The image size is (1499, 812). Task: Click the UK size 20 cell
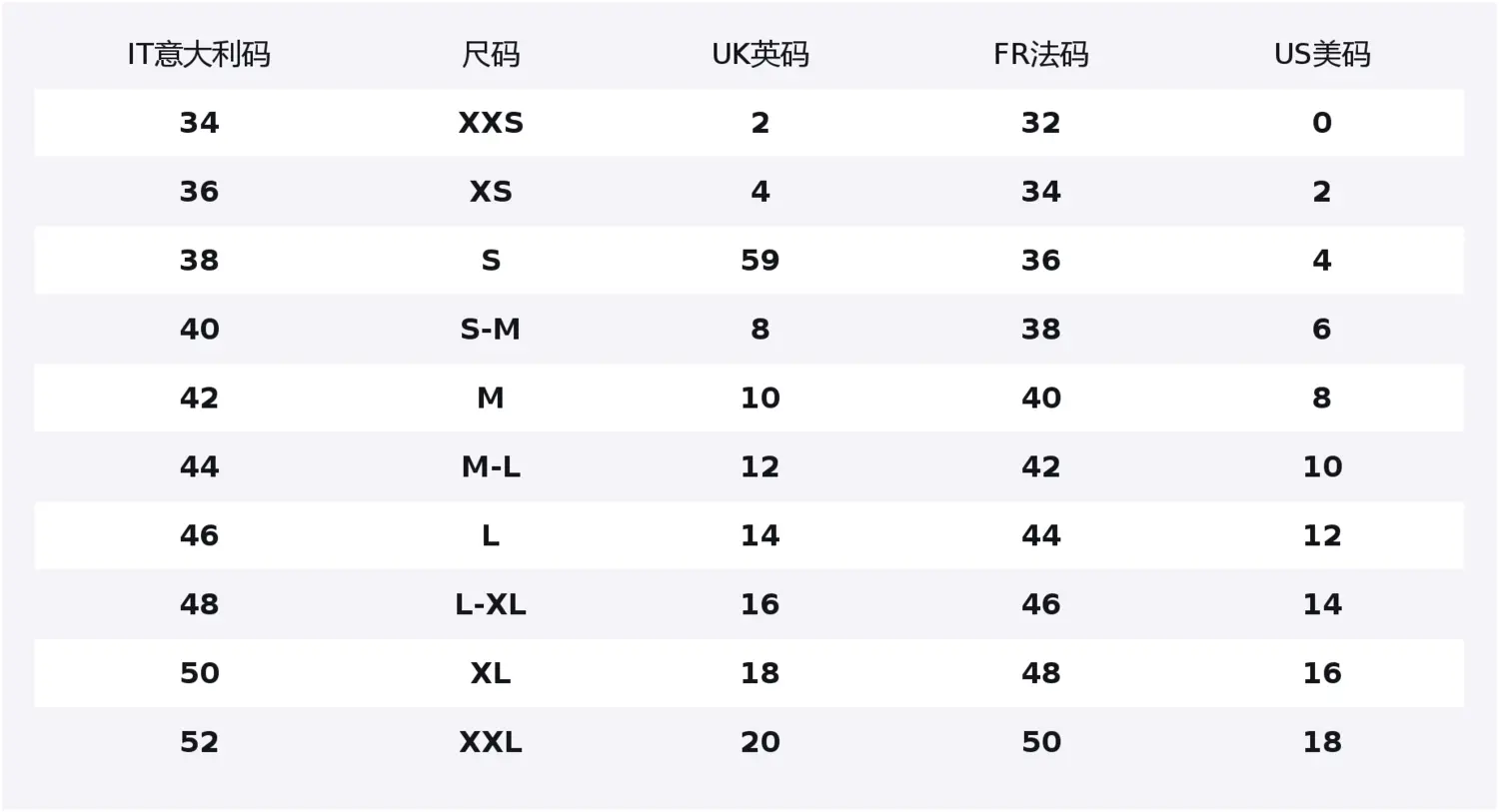[x=760, y=742]
